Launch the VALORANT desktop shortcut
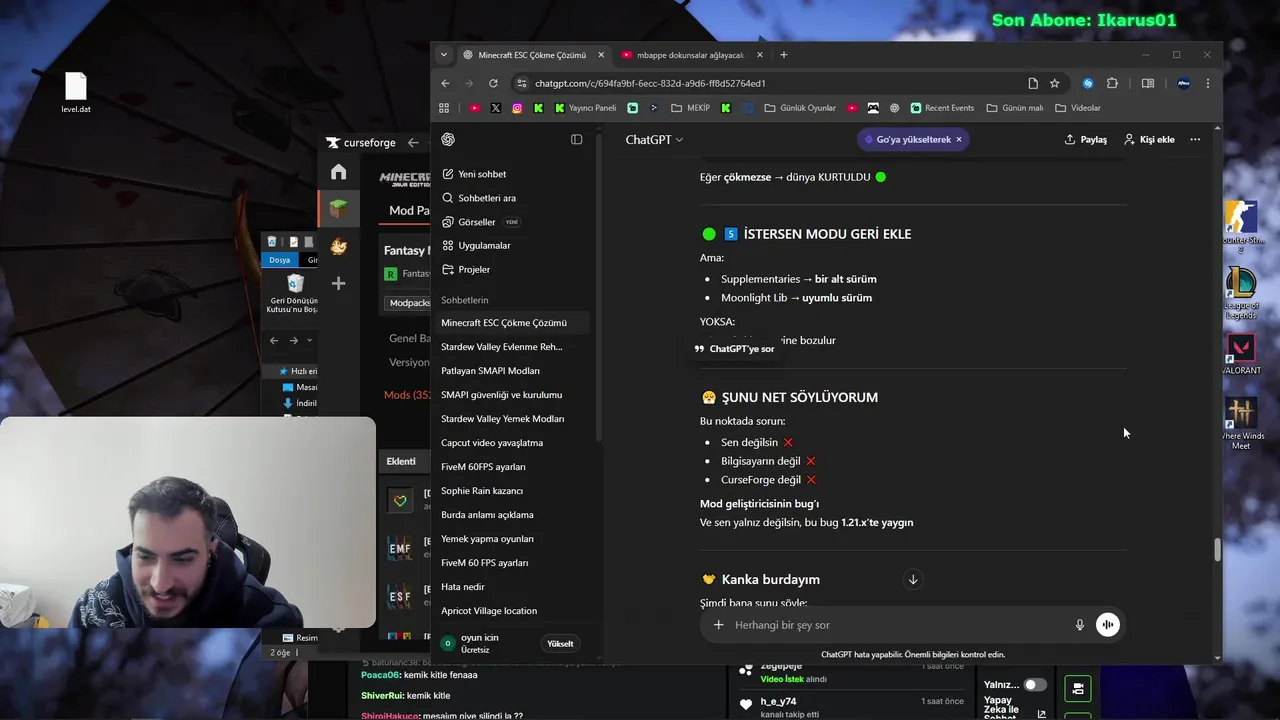Image resolution: width=1280 pixels, height=720 pixels. coord(1241,354)
